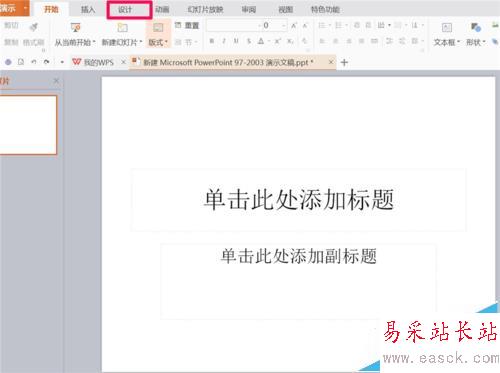500x373 pixels.
Task: Toggle the bullet list button
Action: coord(322,25)
